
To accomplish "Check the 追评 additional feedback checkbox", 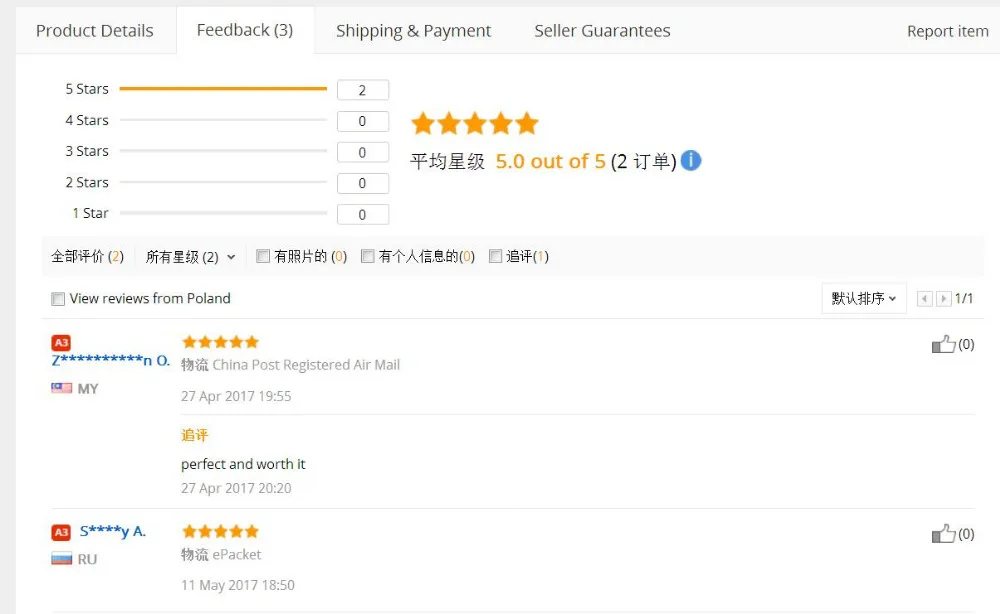I will pos(495,257).
